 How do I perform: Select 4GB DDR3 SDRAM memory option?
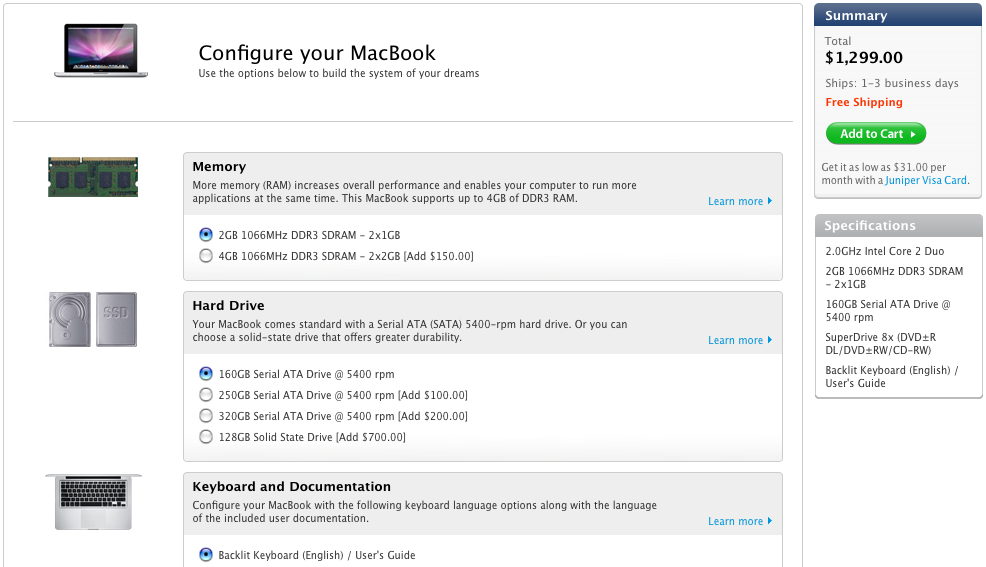coord(206,256)
